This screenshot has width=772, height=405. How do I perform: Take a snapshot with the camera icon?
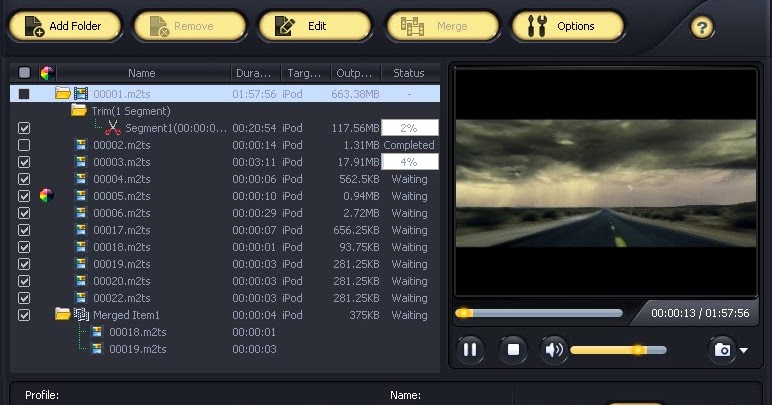tap(722, 350)
